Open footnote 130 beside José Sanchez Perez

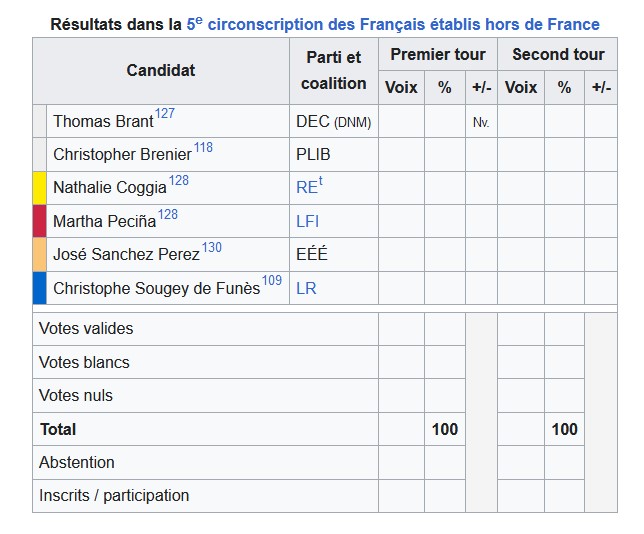pos(212,247)
